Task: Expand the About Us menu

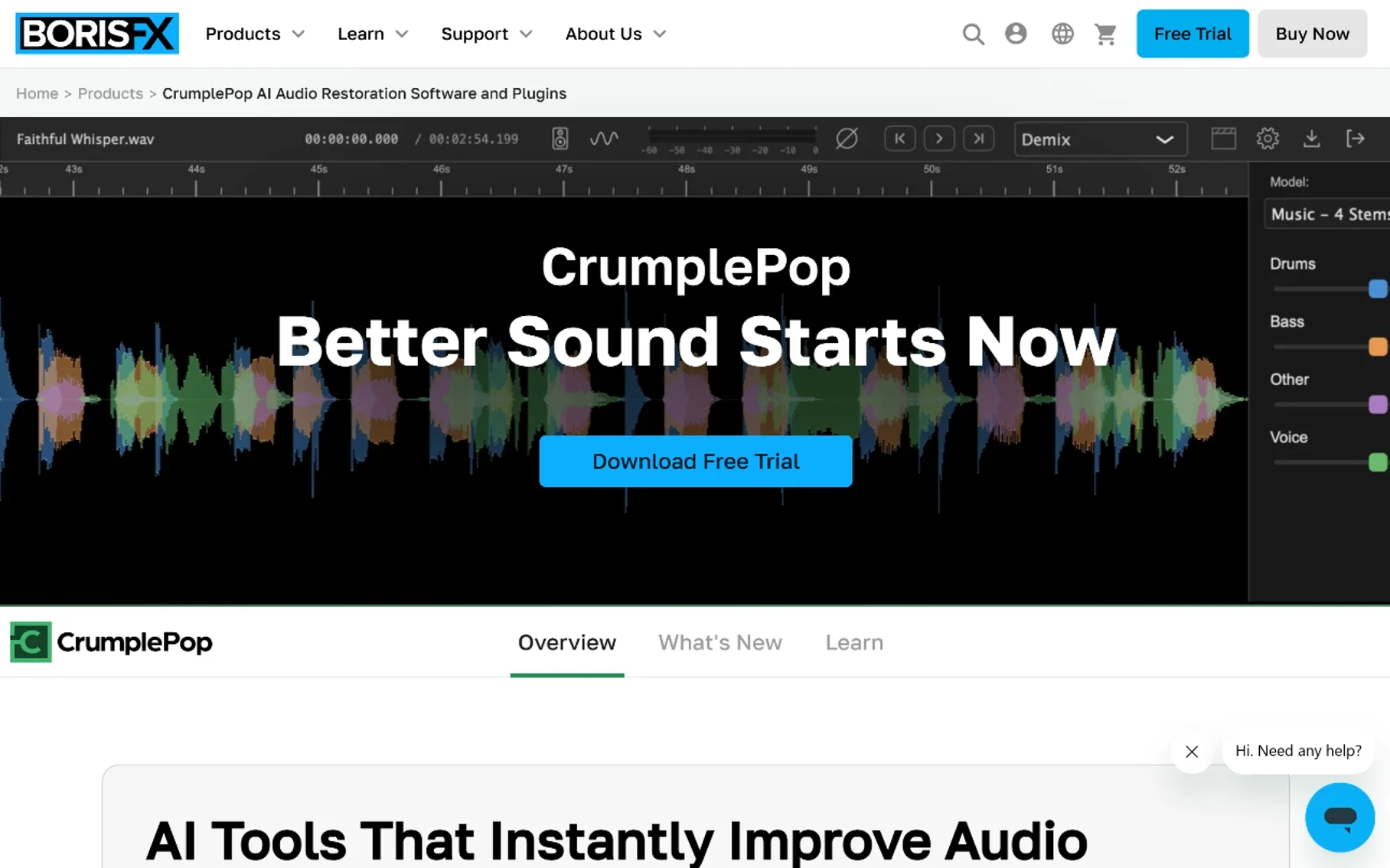Action: coord(616,34)
